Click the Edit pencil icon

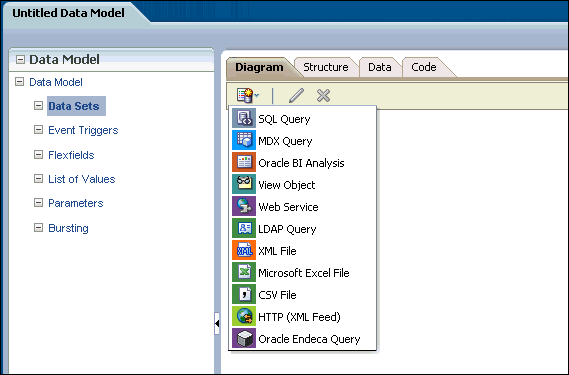(x=296, y=95)
